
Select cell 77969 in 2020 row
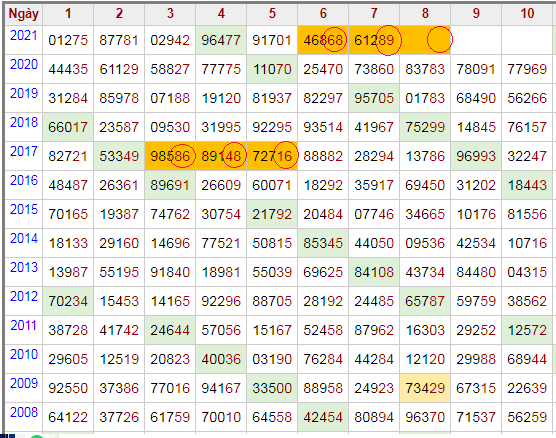tap(527, 69)
